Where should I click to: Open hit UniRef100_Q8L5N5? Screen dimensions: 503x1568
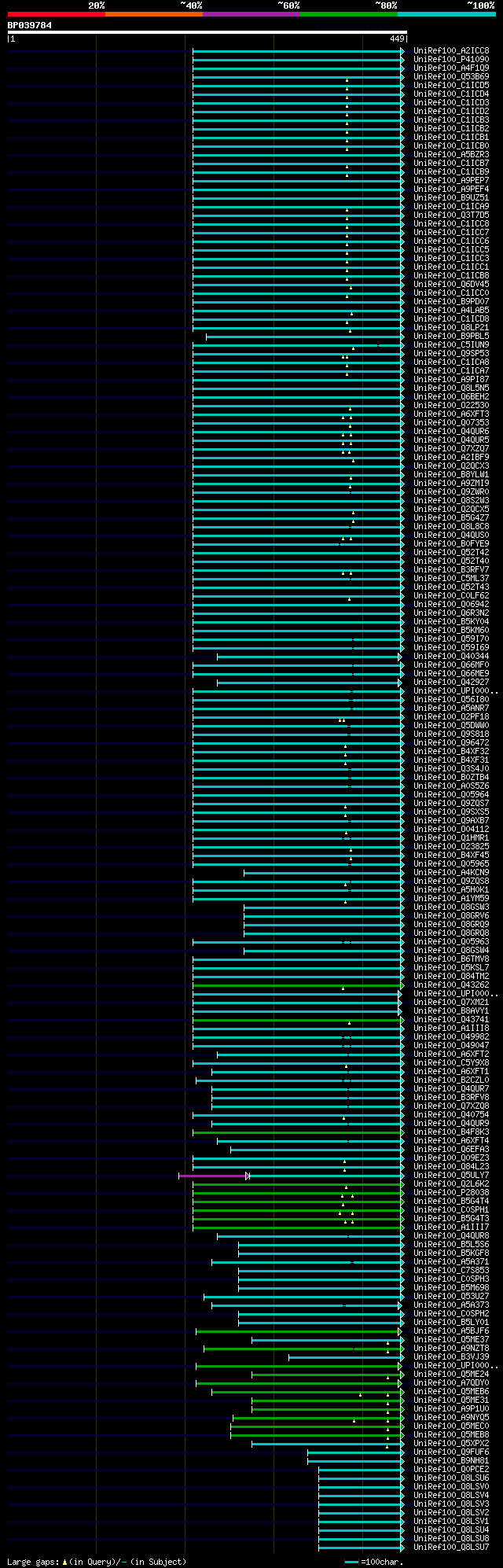coord(451,388)
